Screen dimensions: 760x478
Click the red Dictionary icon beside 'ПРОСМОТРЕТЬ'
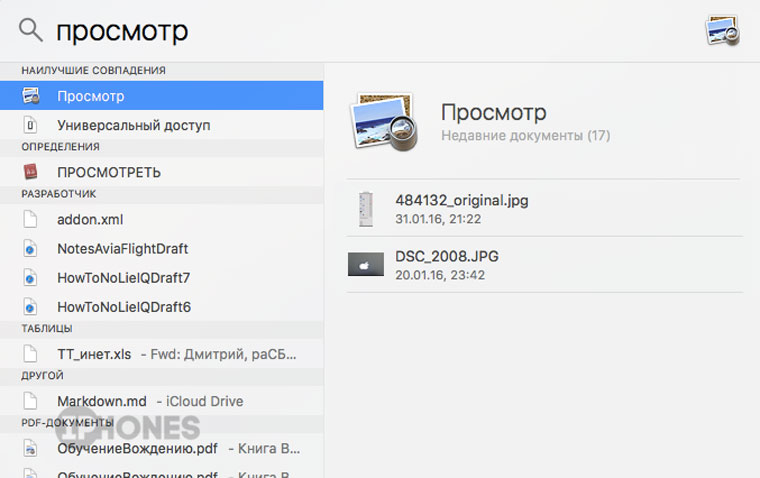point(30,172)
